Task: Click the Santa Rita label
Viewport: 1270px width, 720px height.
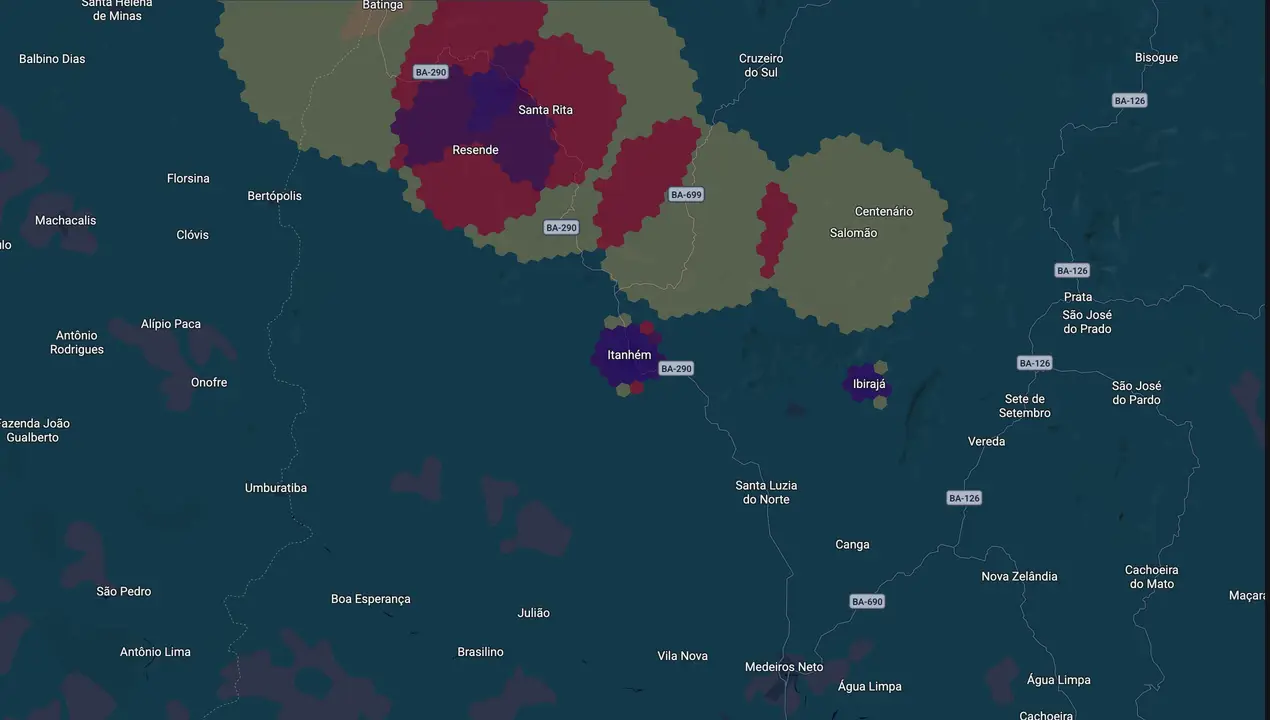Action: [546, 110]
